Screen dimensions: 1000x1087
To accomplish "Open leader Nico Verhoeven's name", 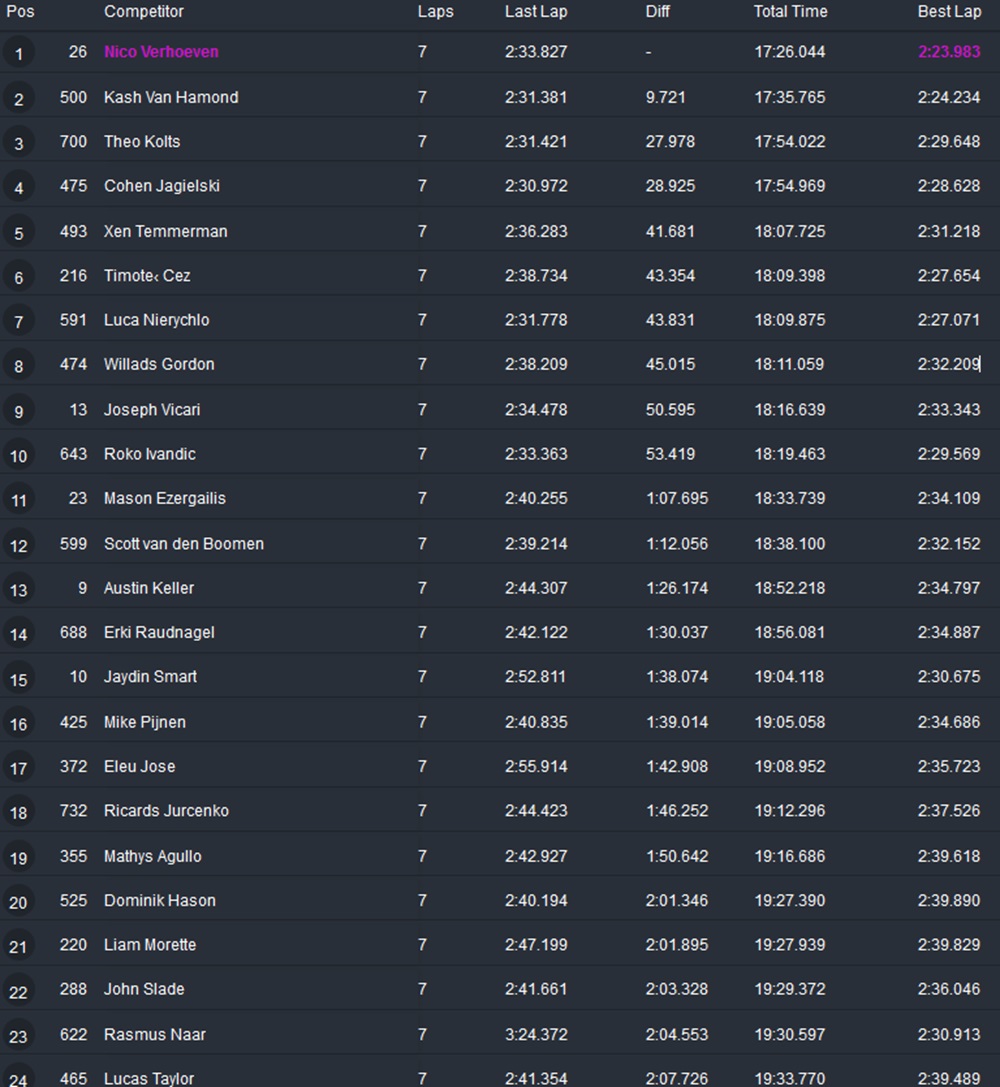I will pyautogui.click(x=161, y=52).
